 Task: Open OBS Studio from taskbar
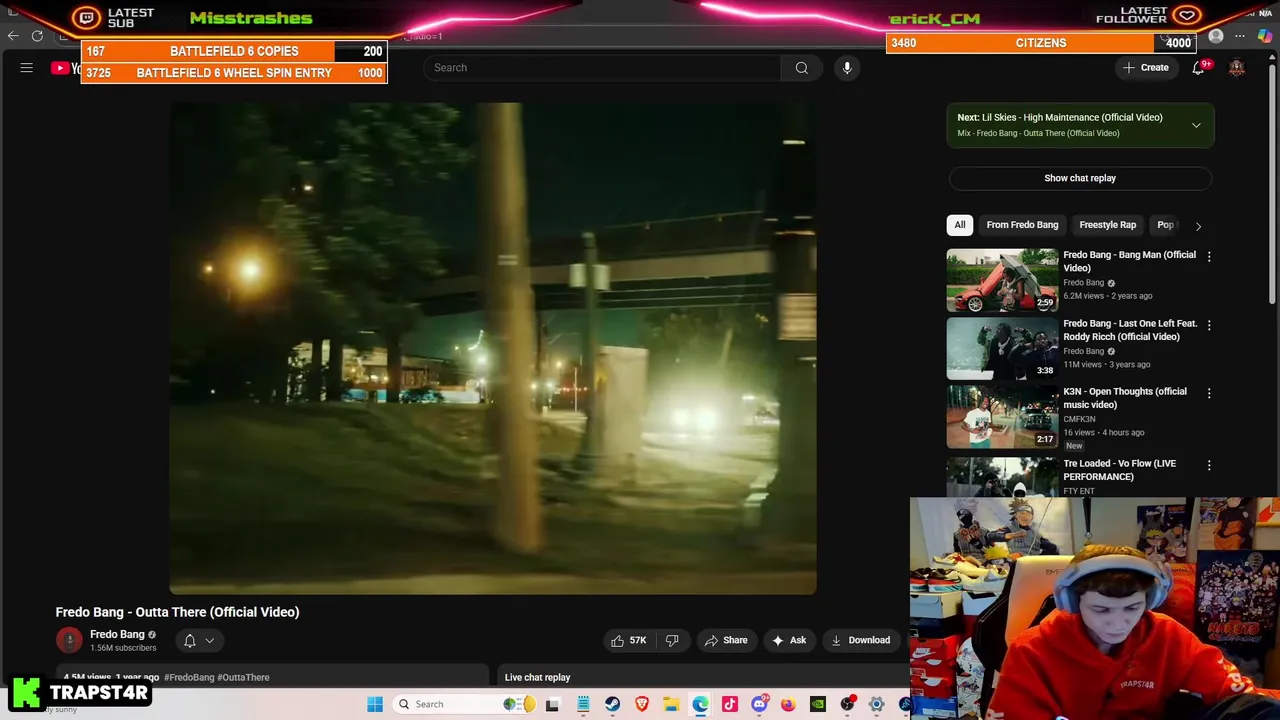point(847,704)
